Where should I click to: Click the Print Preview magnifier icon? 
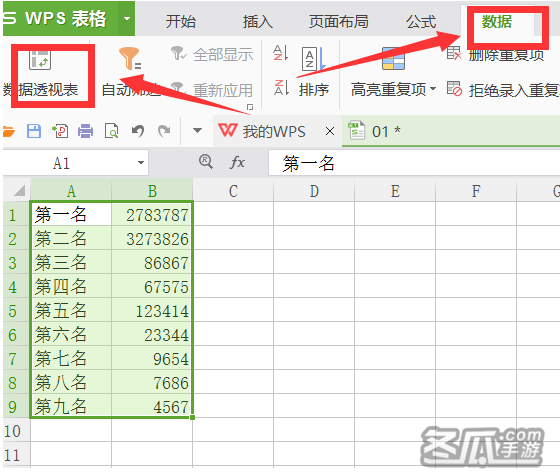point(111,131)
